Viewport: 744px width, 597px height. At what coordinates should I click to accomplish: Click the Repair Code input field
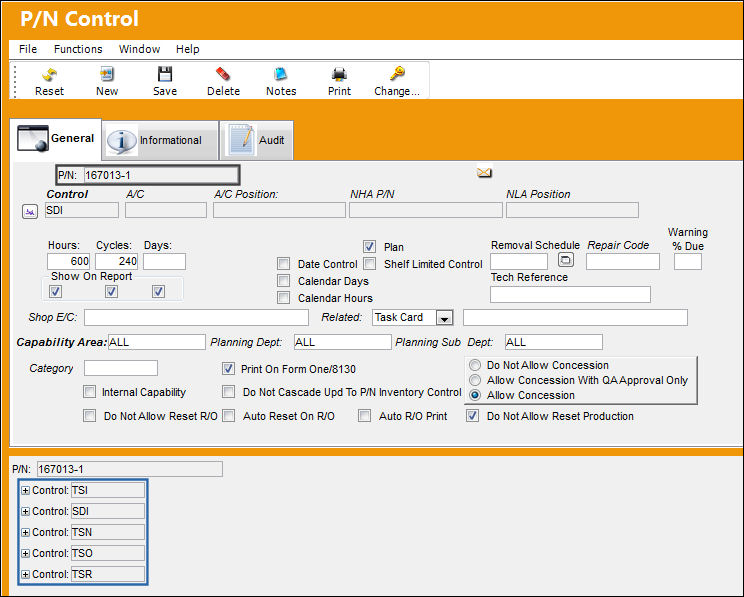pos(623,261)
